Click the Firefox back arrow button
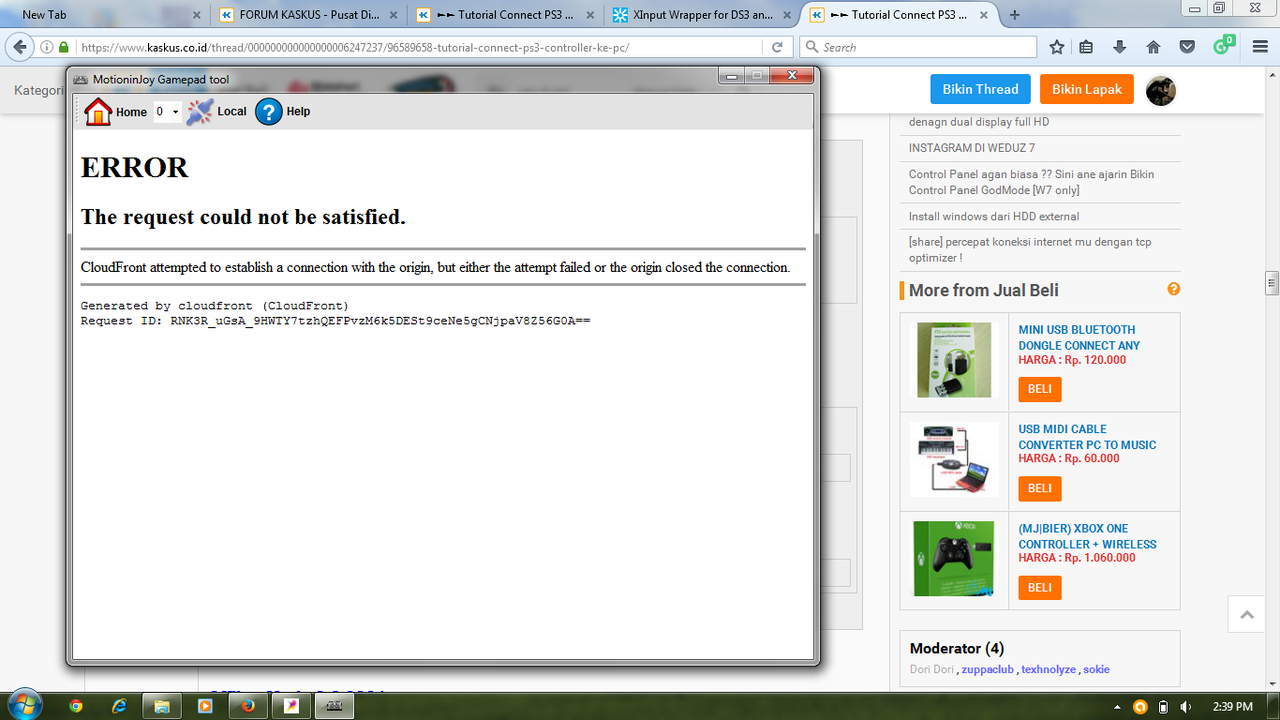 click(20, 47)
